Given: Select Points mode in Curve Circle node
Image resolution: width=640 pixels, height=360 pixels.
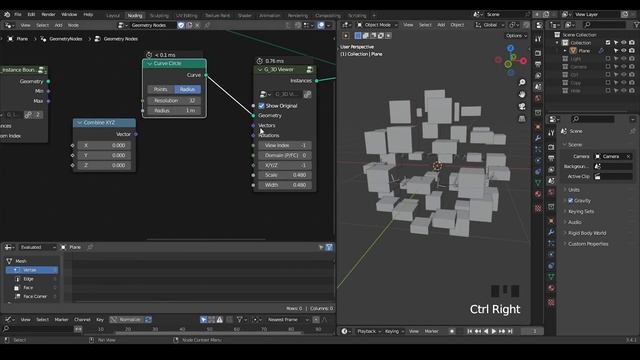Looking at the screenshot, I should pos(160,89).
